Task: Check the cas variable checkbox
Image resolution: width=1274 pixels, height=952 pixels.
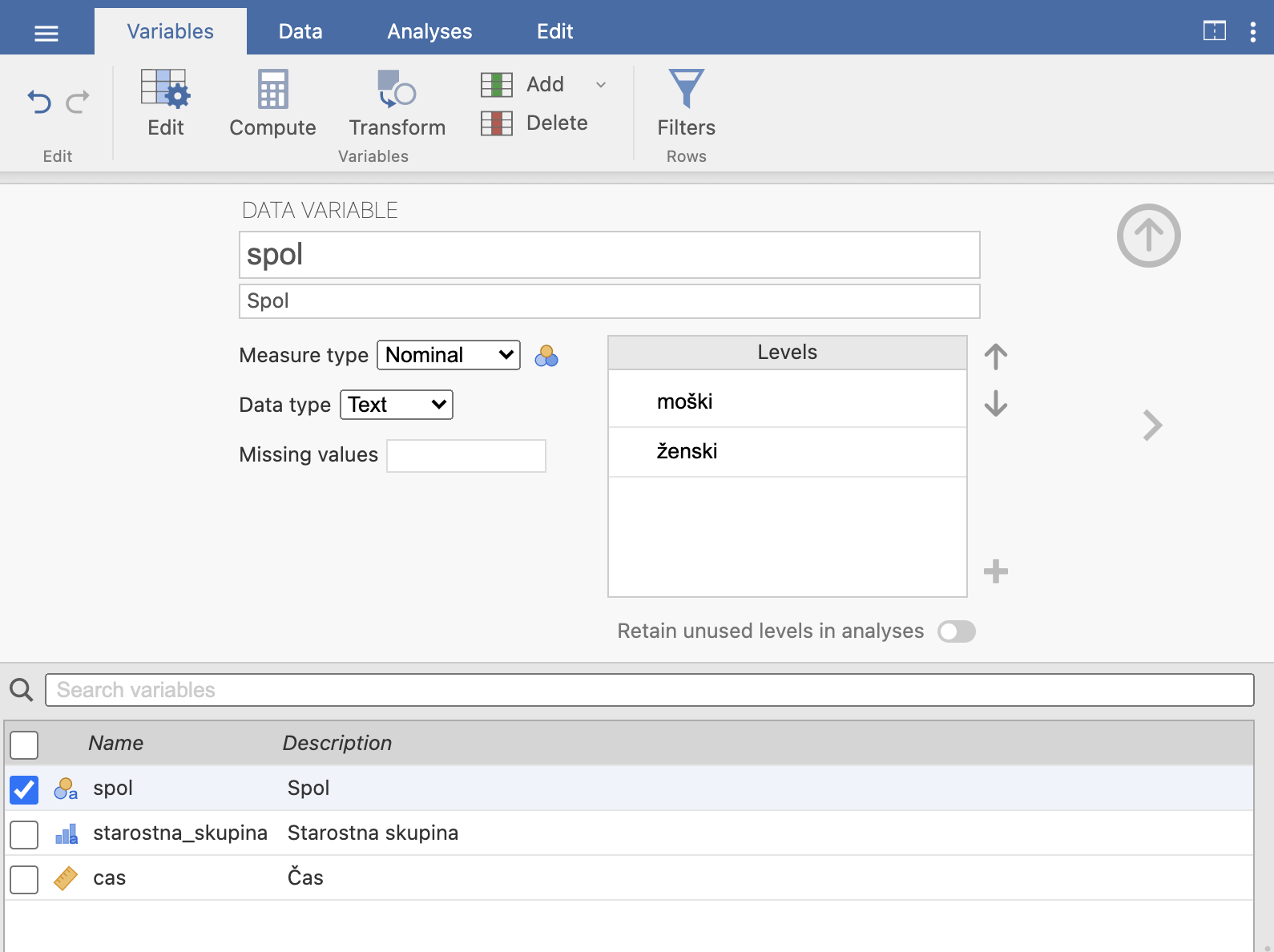Action: coord(24,879)
